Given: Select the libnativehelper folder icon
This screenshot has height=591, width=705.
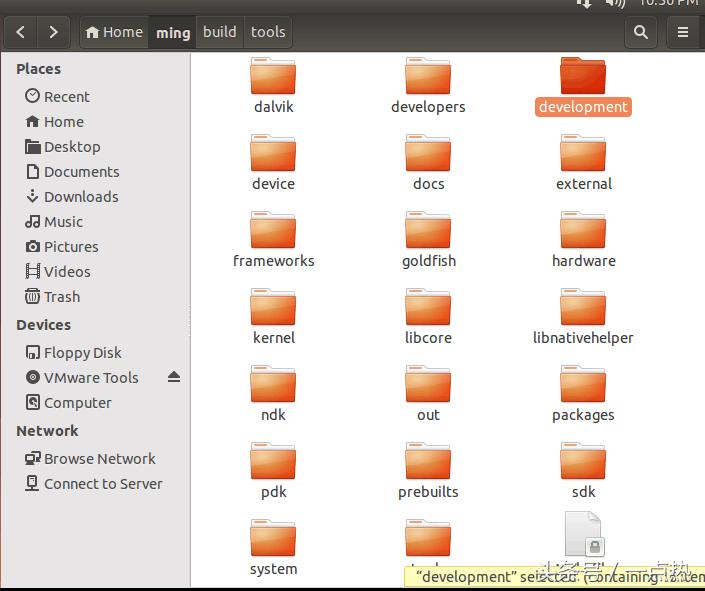Looking at the screenshot, I should (583, 306).
